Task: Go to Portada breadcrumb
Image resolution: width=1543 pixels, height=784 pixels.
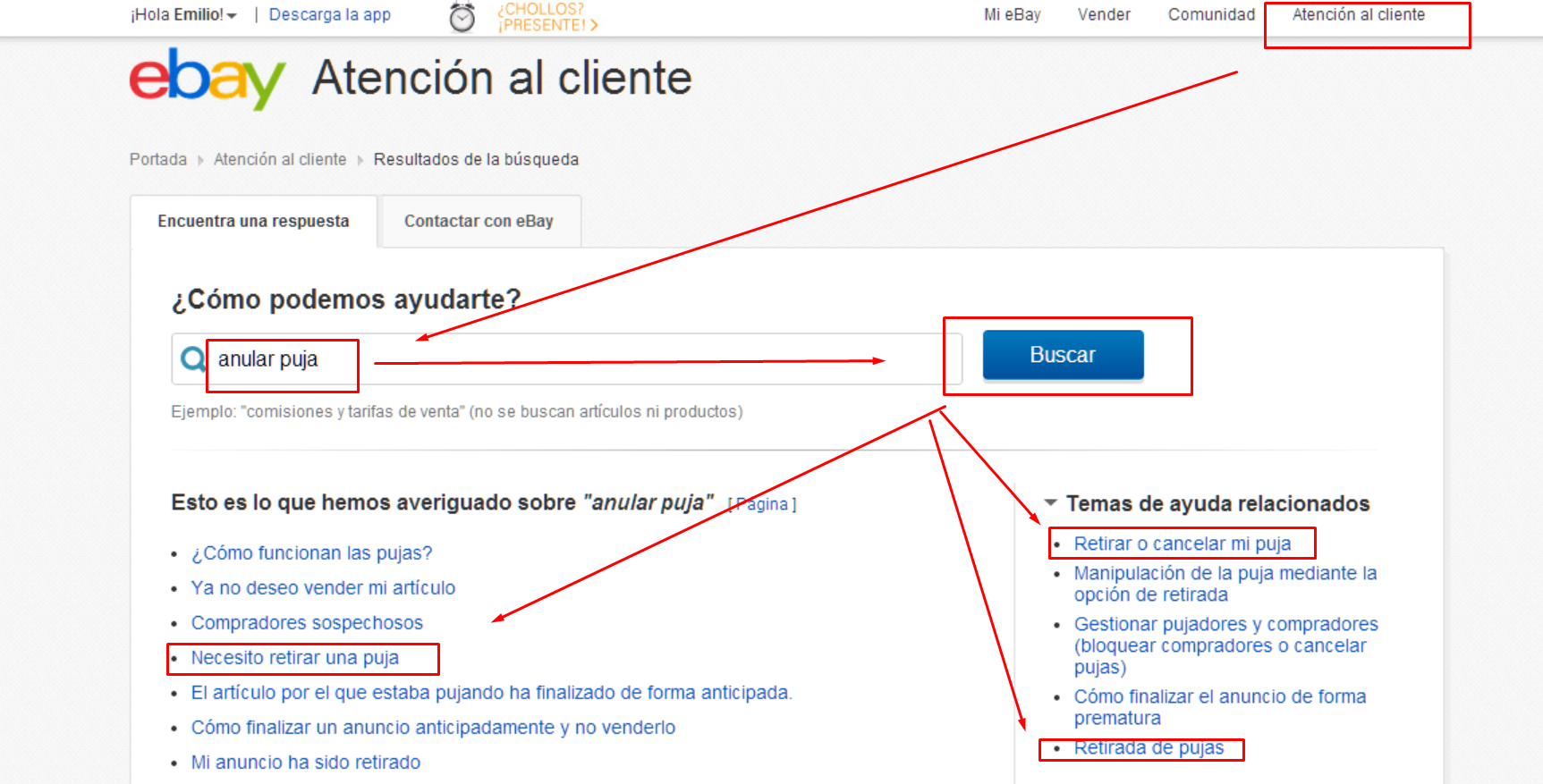Action: click(x=158, y=159)
